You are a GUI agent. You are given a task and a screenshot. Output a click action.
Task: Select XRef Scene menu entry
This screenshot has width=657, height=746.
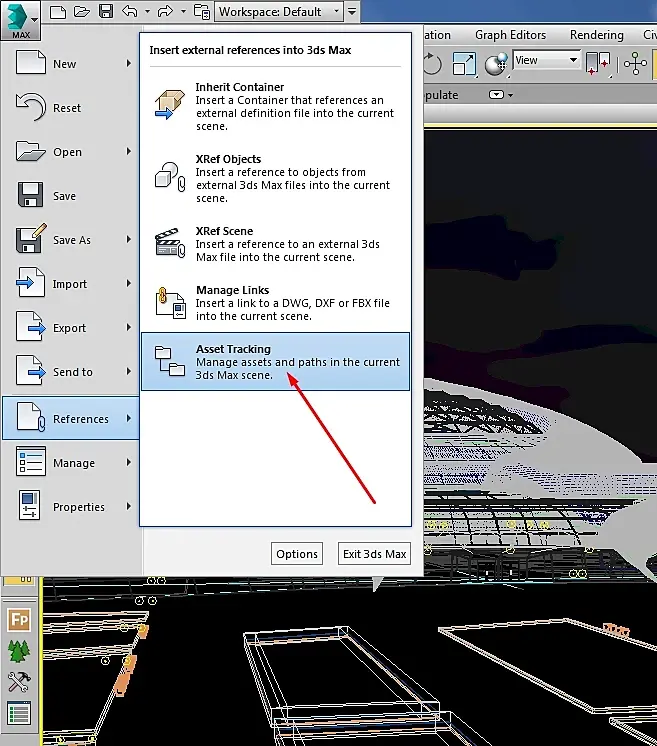[x=275, y=244]
